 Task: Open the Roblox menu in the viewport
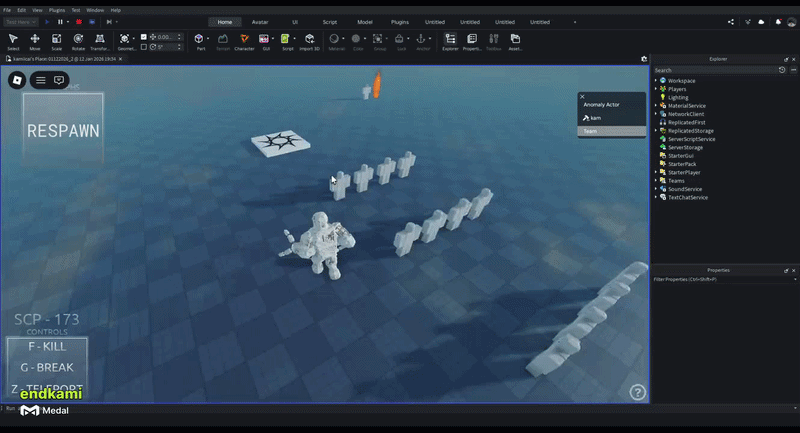coord(17,80)
